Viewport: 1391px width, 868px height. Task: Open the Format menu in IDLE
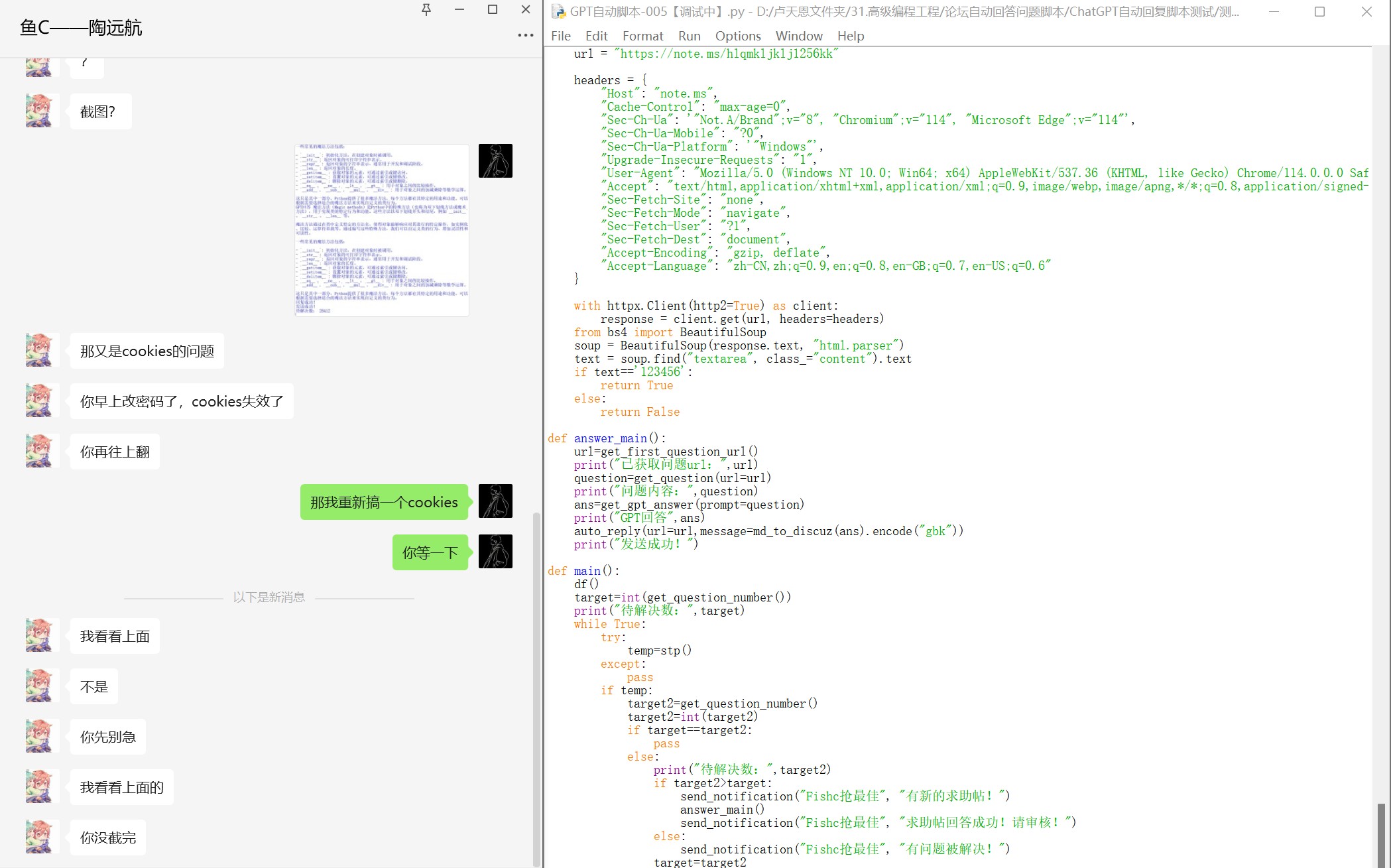[x=642, y=36]
